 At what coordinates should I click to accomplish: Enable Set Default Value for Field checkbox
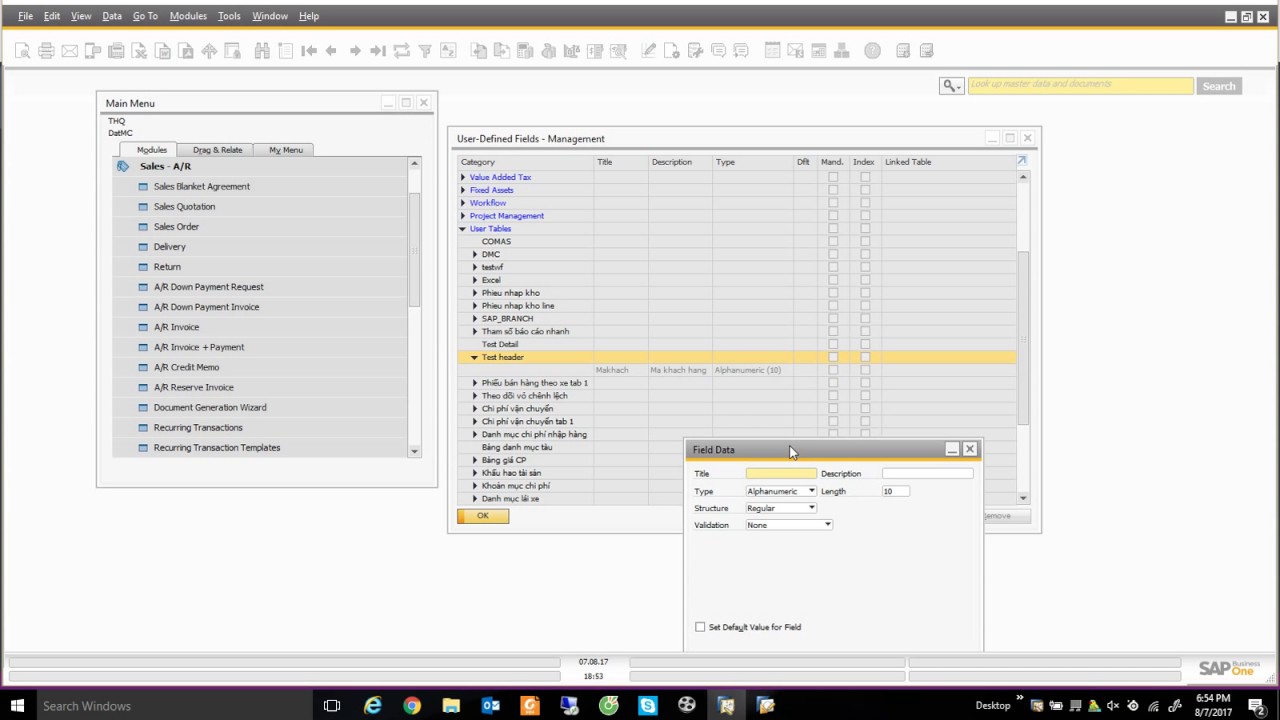[700, 627]
